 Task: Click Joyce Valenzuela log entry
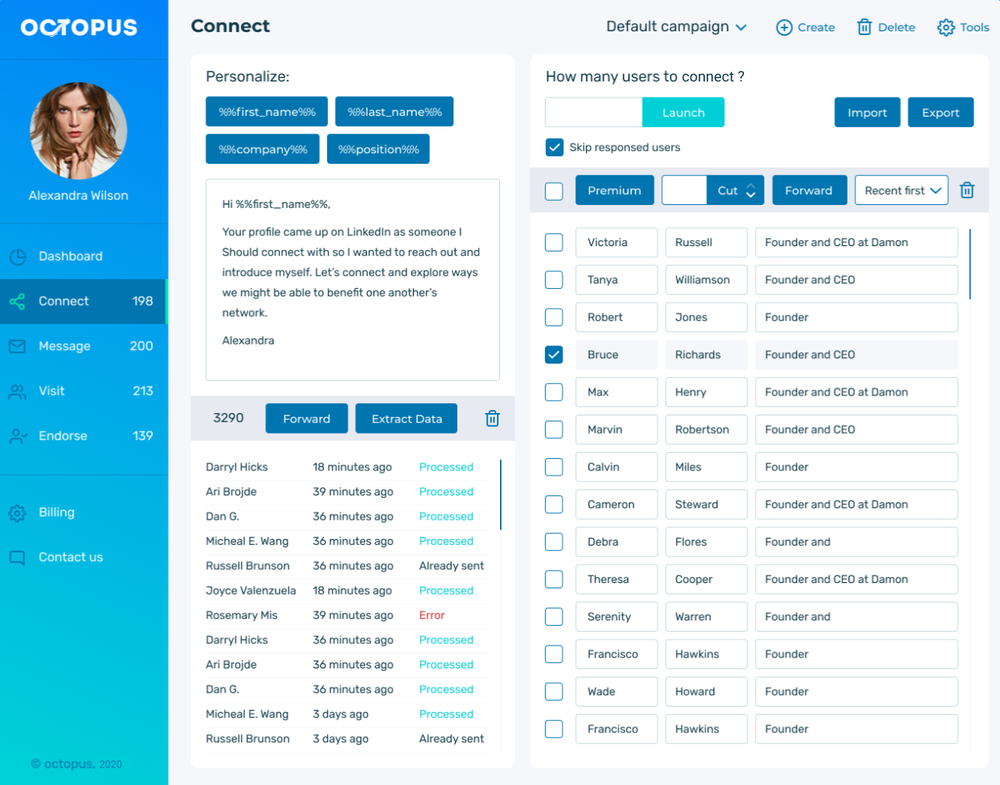point(348,591)
